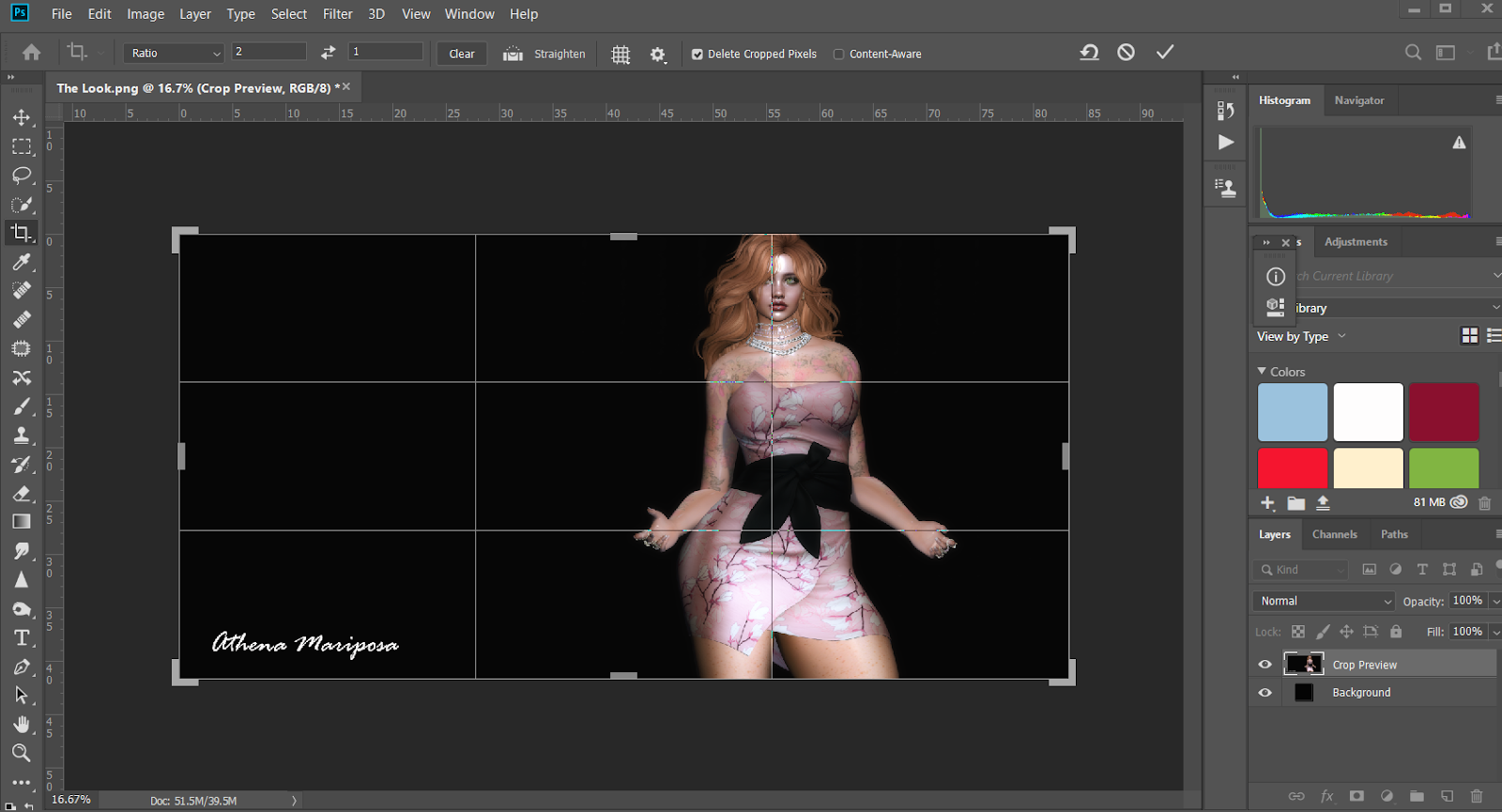Uncheck Delete Cropped Pixels
The image size is (1502, 812).
(x=697, y=54)
